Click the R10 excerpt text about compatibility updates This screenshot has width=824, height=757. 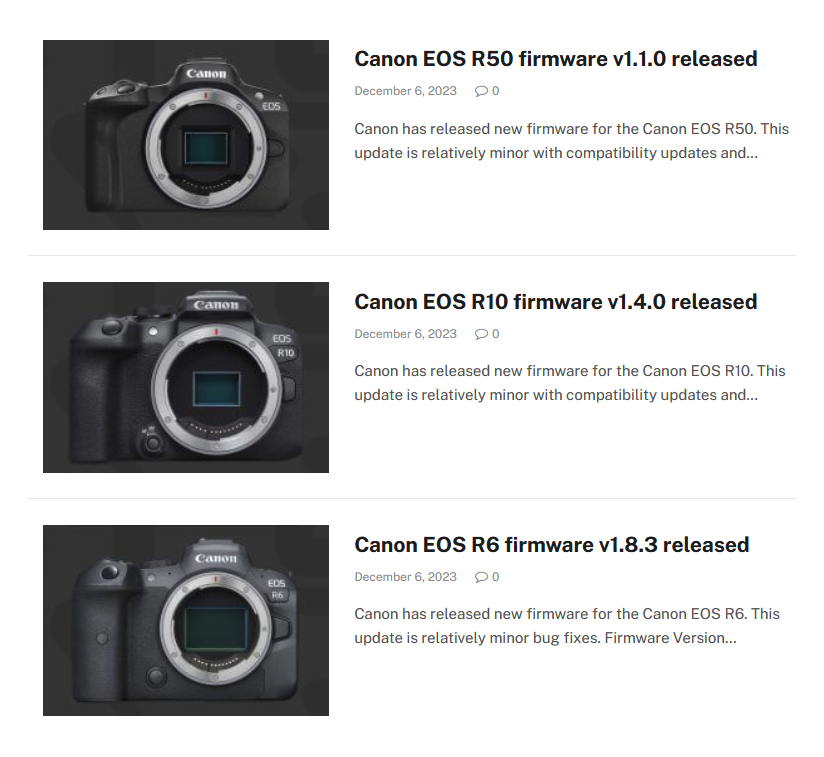570,383
